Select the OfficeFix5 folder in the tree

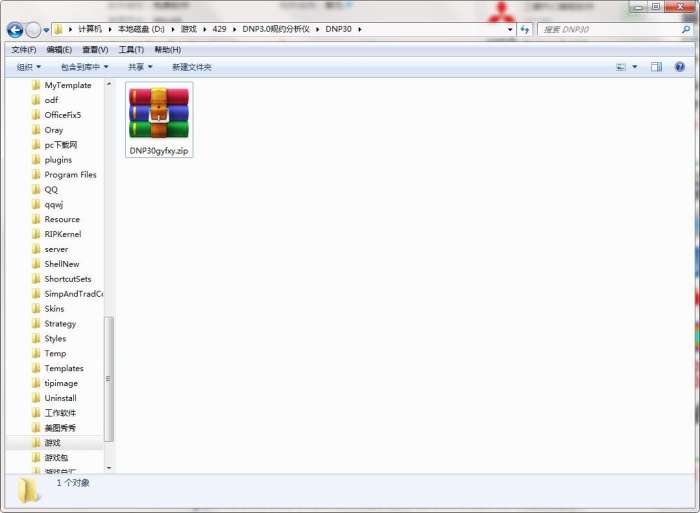(57, 115)
